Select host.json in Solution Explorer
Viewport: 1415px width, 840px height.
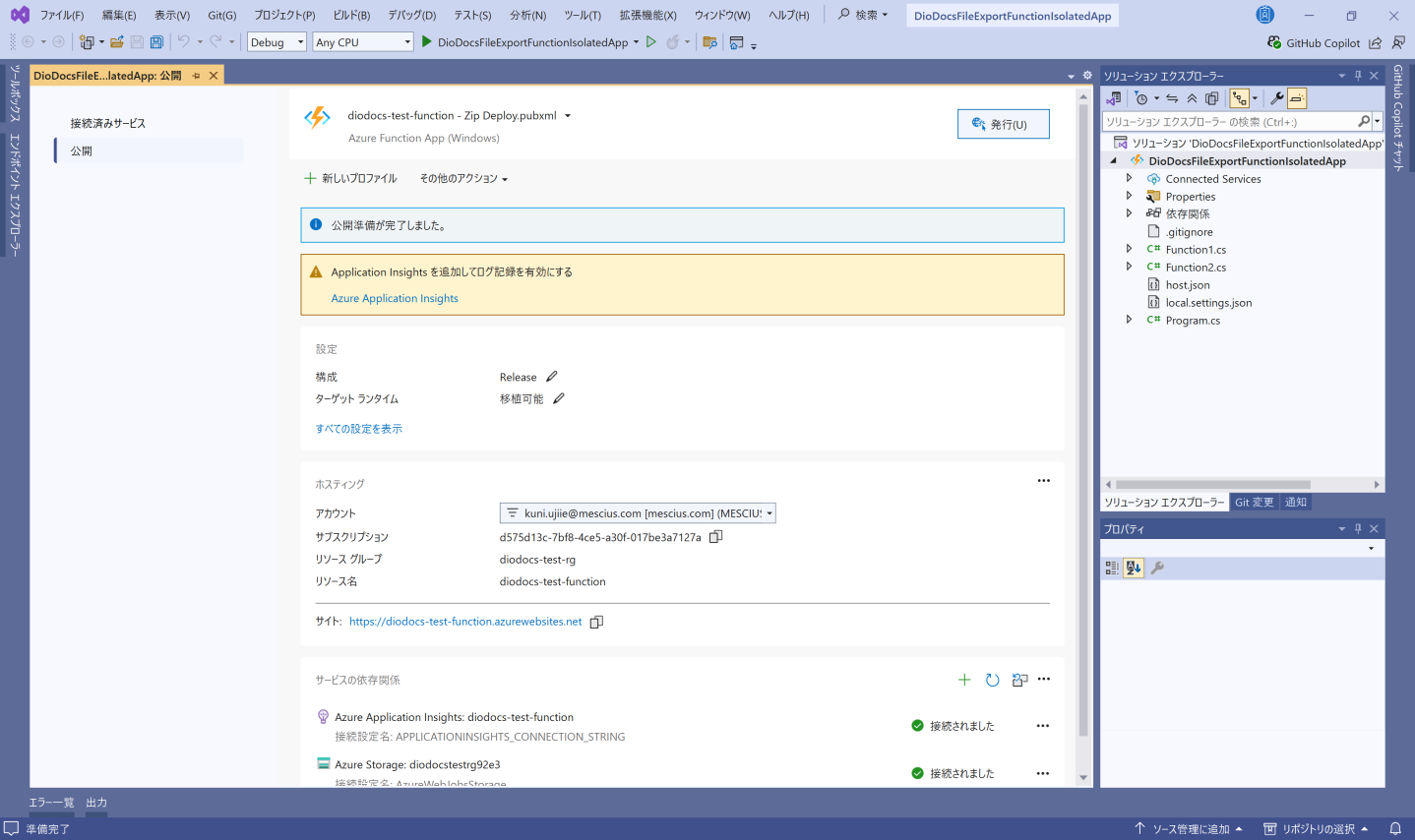[x=1188, y=285]
